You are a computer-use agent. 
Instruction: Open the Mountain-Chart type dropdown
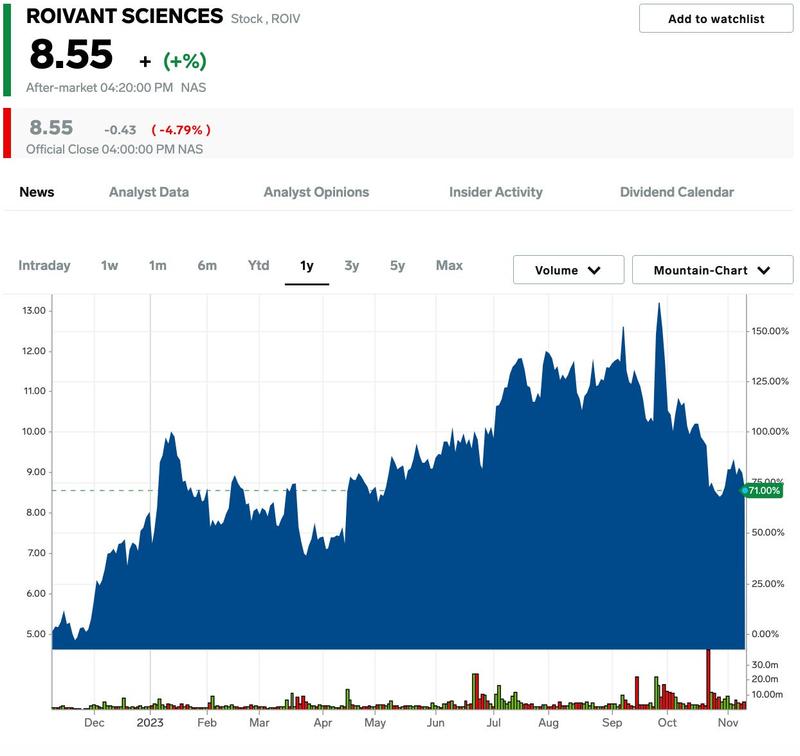(712, 270)
